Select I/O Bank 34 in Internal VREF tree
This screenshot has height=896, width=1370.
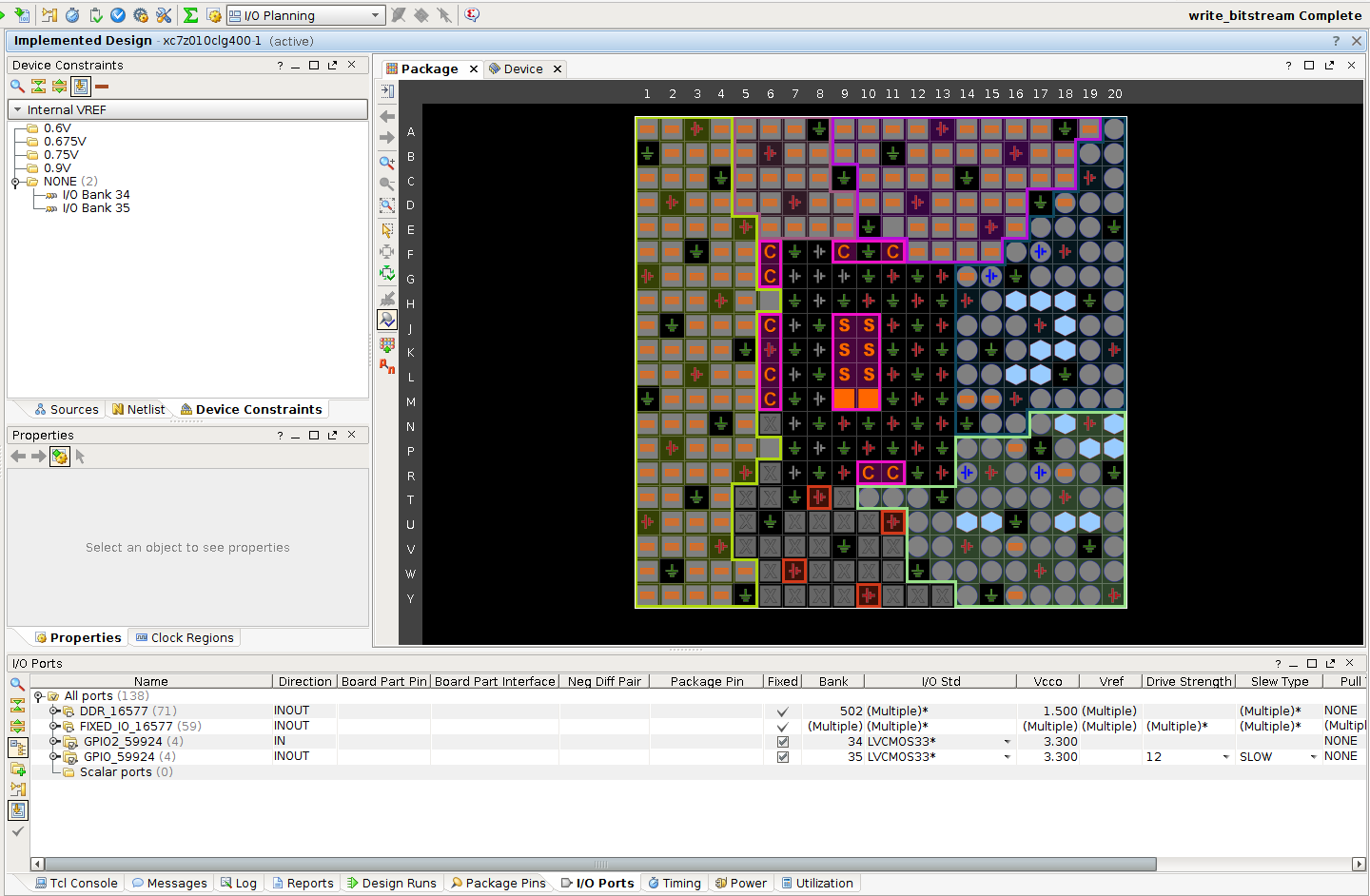(96, 195)
